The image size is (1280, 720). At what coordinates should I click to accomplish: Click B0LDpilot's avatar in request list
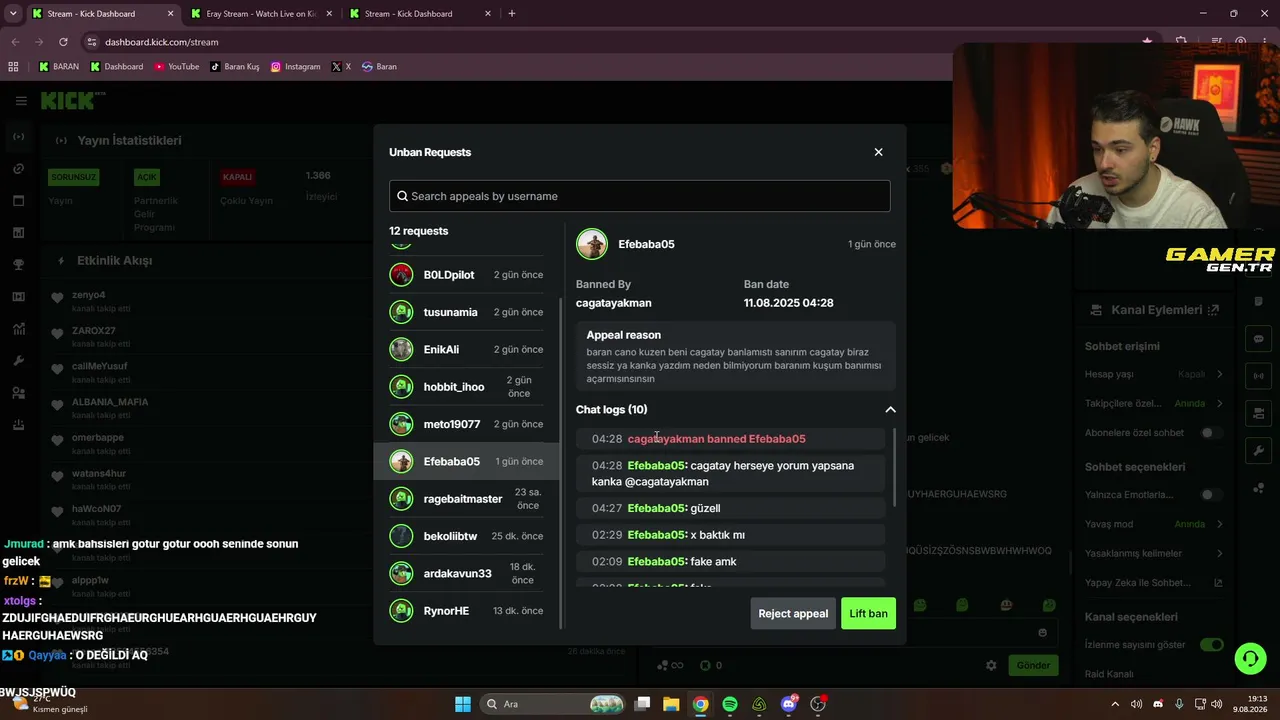point(401,275)
